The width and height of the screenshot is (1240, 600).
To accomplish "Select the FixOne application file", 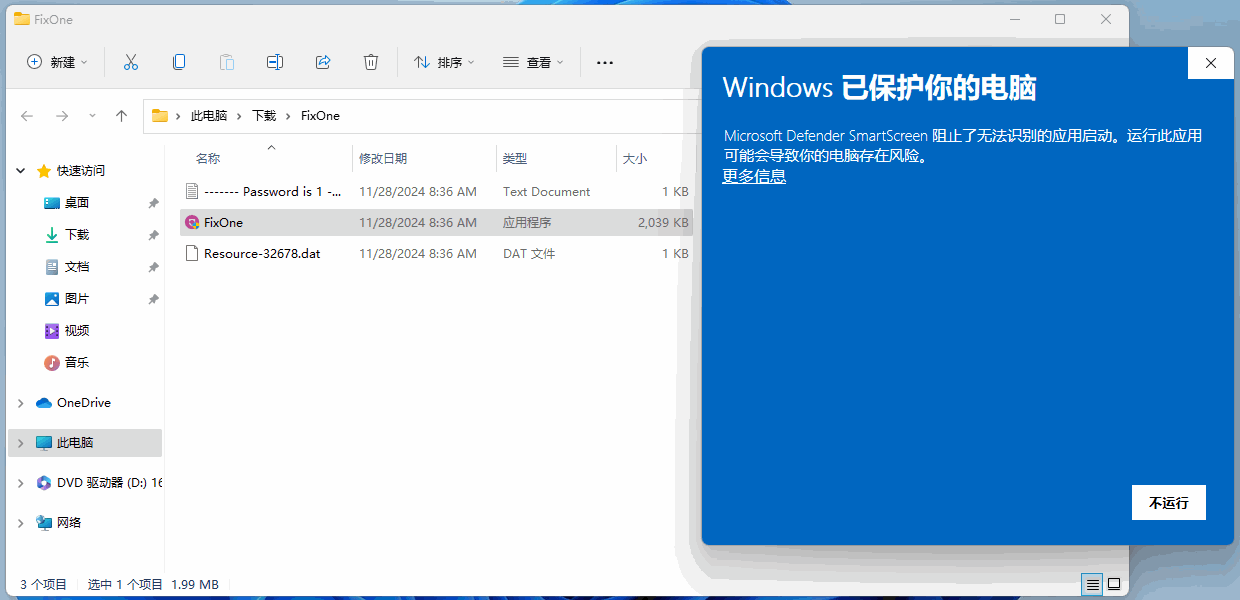I will pos(436,222).
